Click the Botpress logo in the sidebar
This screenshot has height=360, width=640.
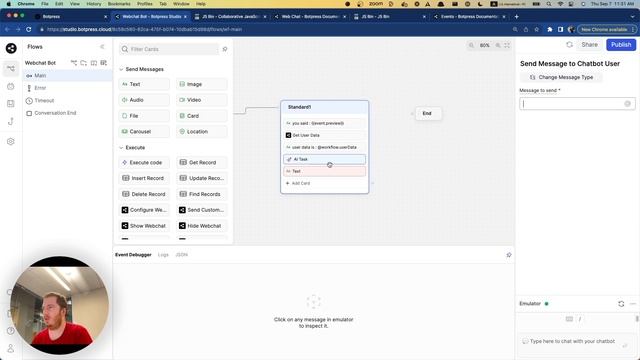coord(11,48)
